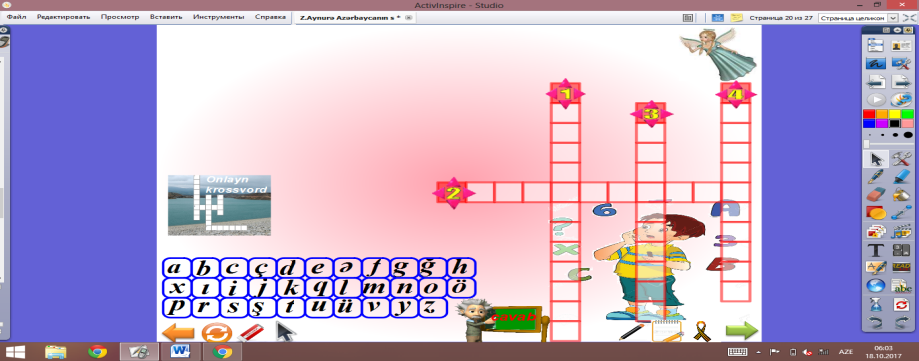Open the page-notes sticky note icon
Image resolution: width=919 pixels, height=361 pixels.
tap(737, 18)
